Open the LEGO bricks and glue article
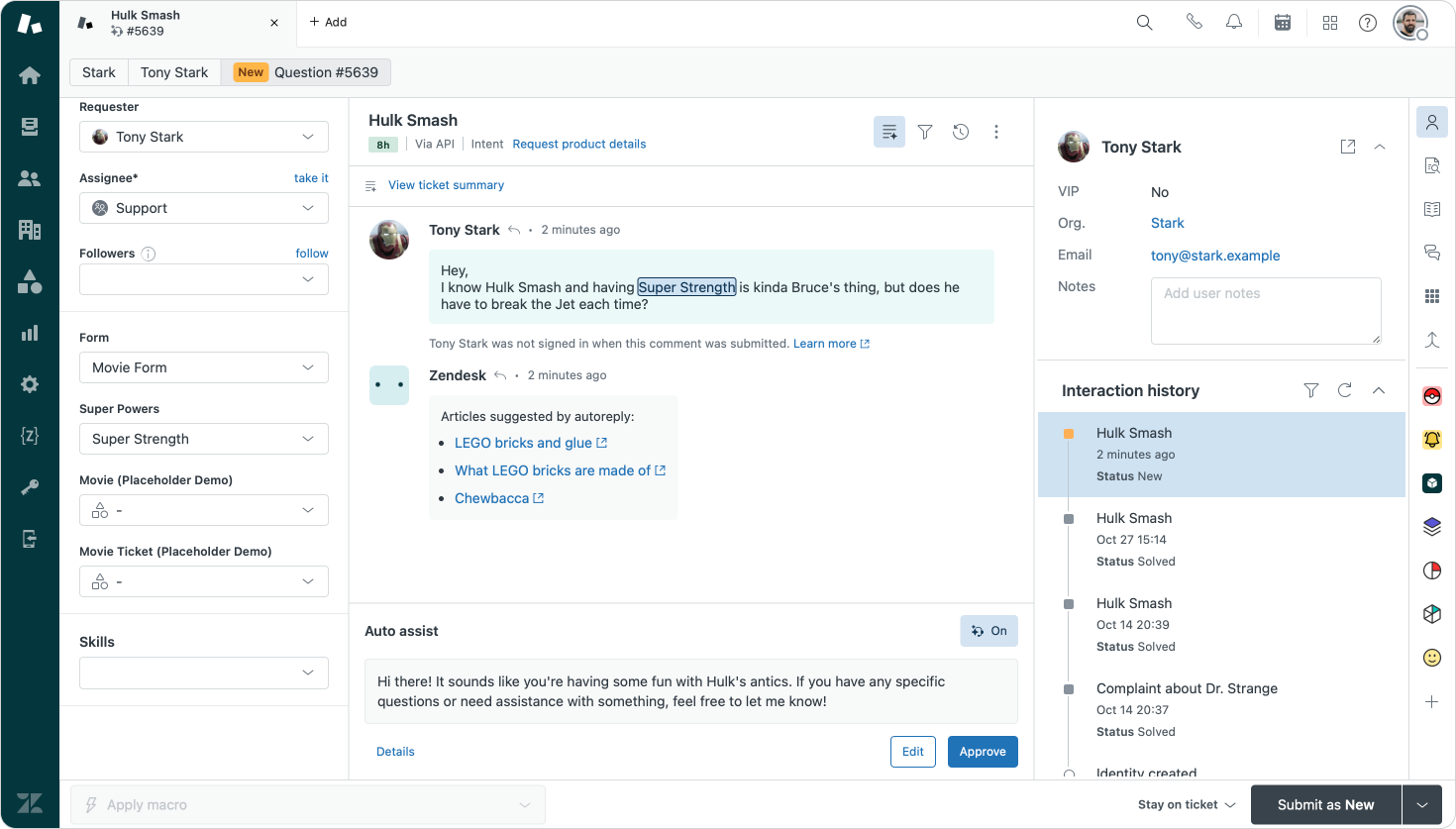The height and width of the screenshot is (829, 1456). (531, 443)
